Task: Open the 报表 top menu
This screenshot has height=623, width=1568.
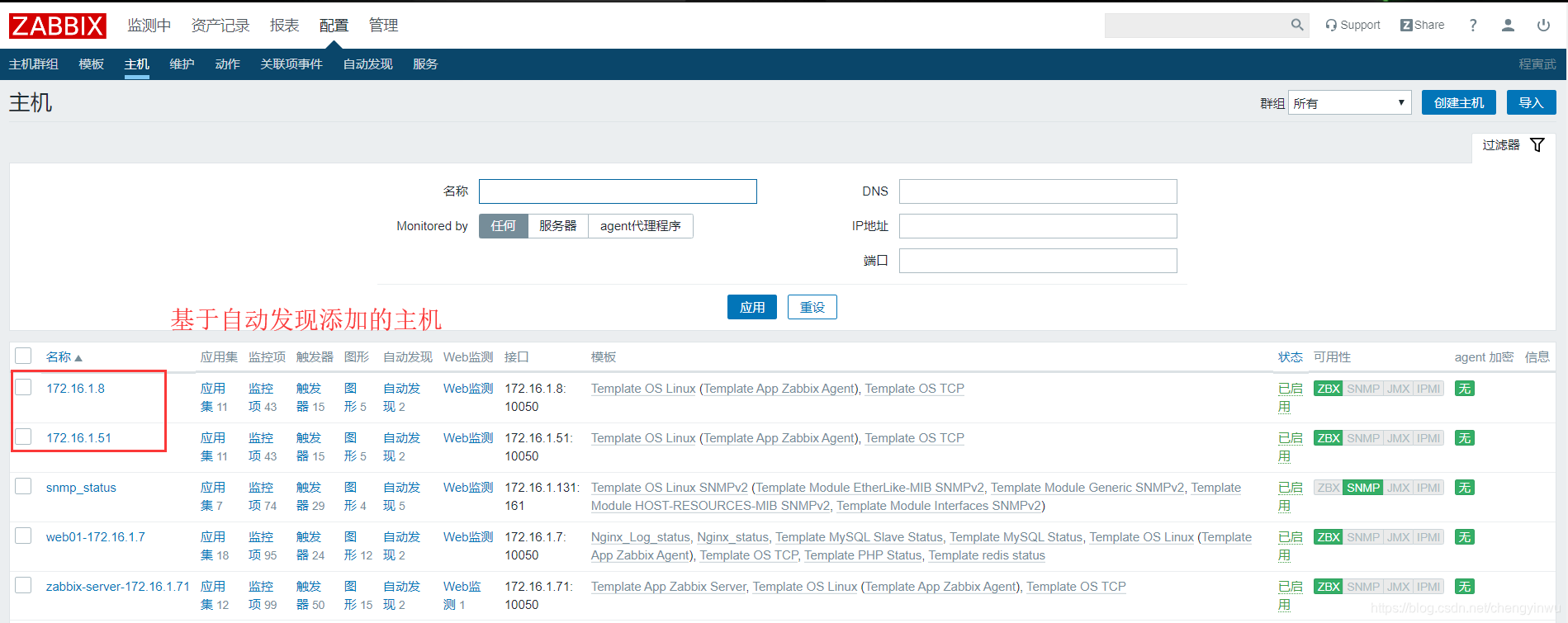Action: point(284,26)
